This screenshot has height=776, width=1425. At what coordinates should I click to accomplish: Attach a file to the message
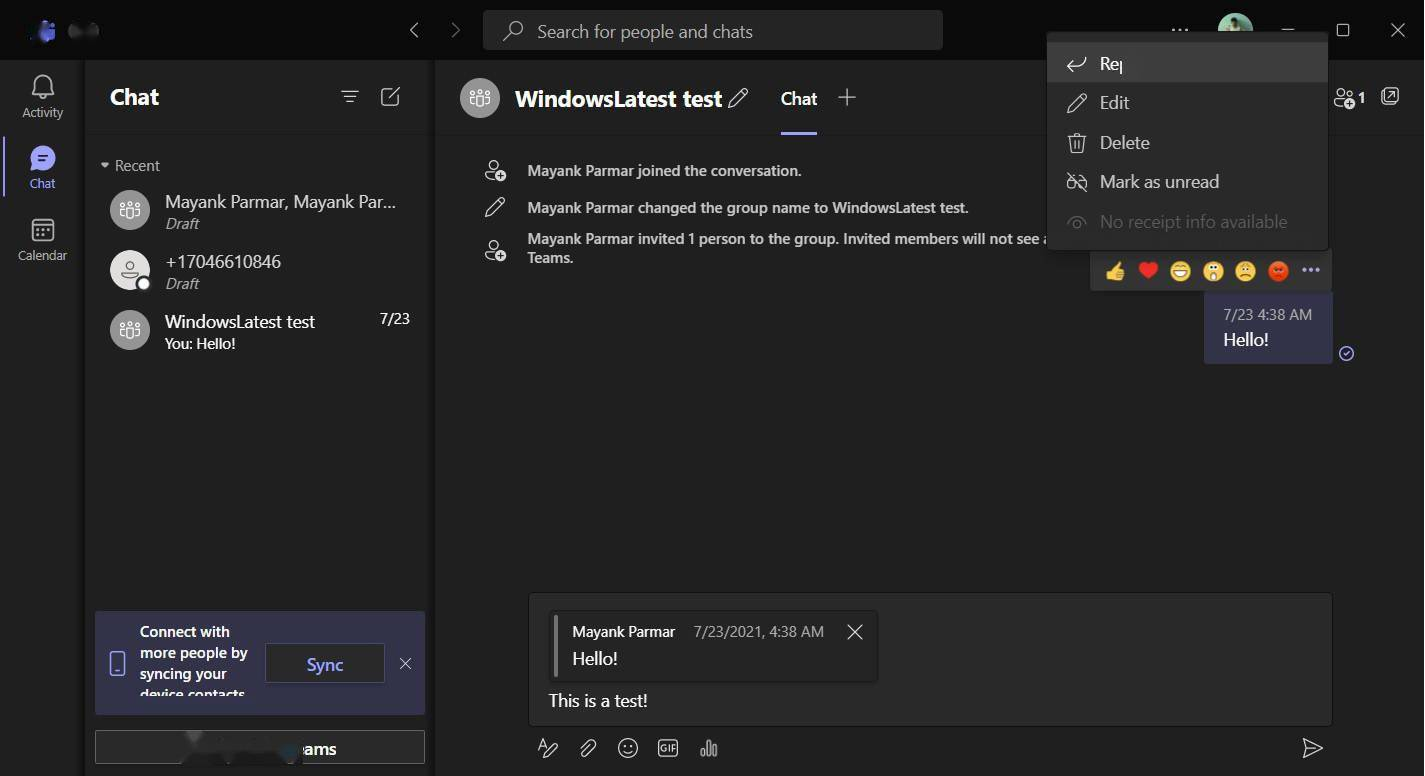(x=588, y=748)
